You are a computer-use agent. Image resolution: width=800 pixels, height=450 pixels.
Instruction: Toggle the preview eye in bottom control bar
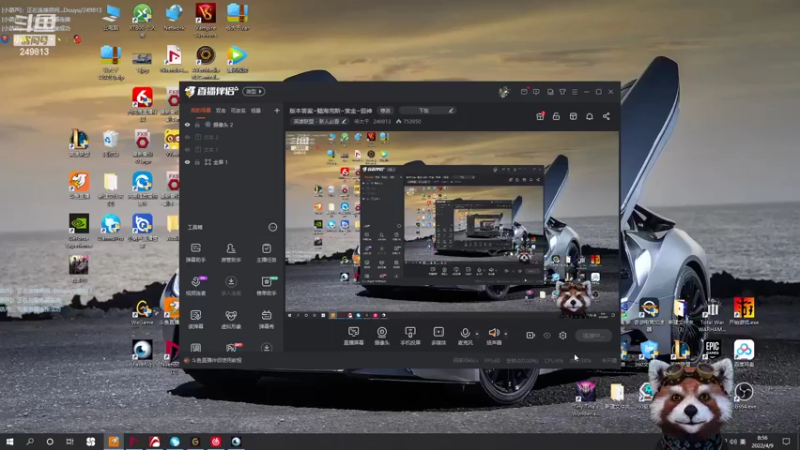[547, 335]
